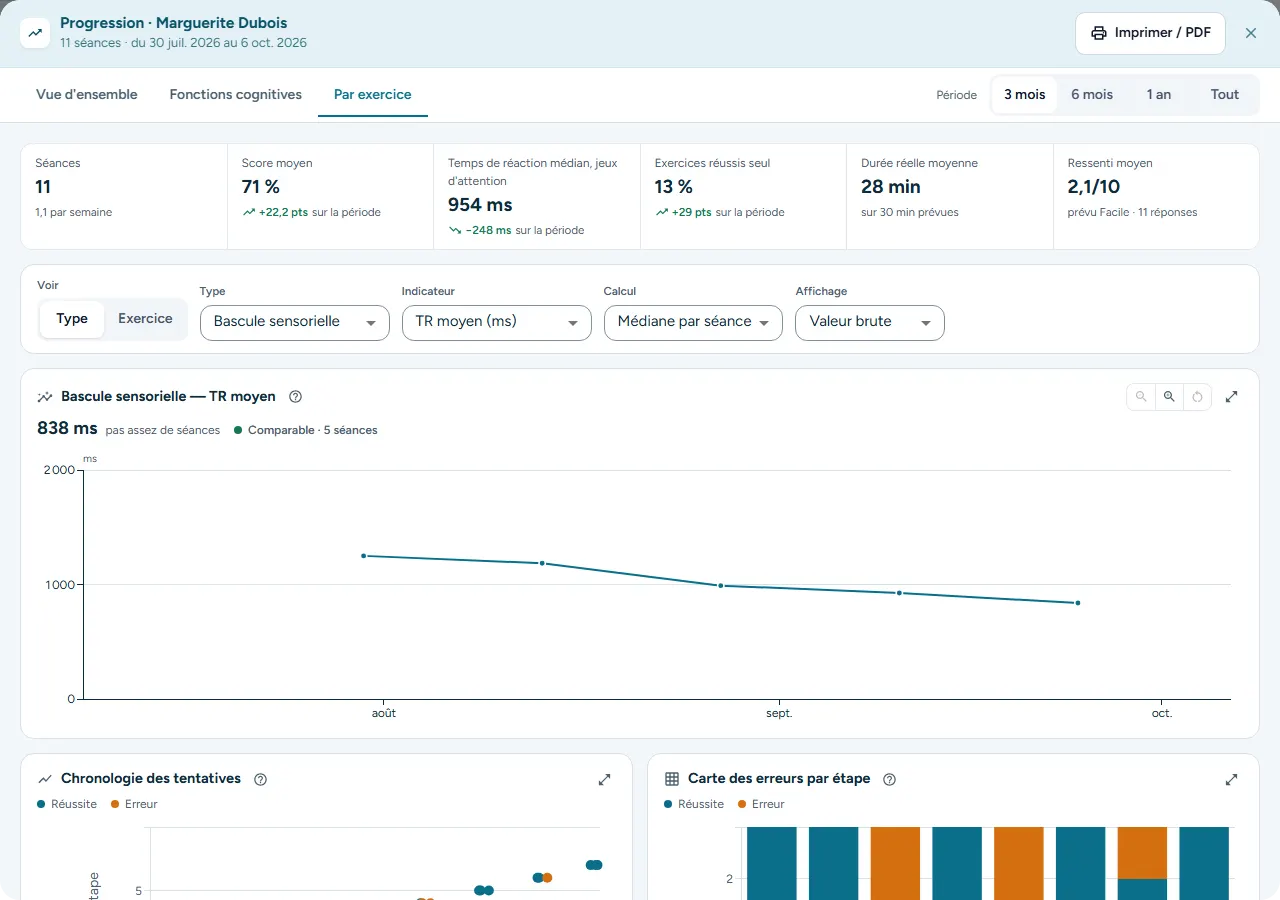This screenshot has width=1280, height=900.
Task: Click the Durée réelle moyenne 28 min value
Action: coord(891,187)
